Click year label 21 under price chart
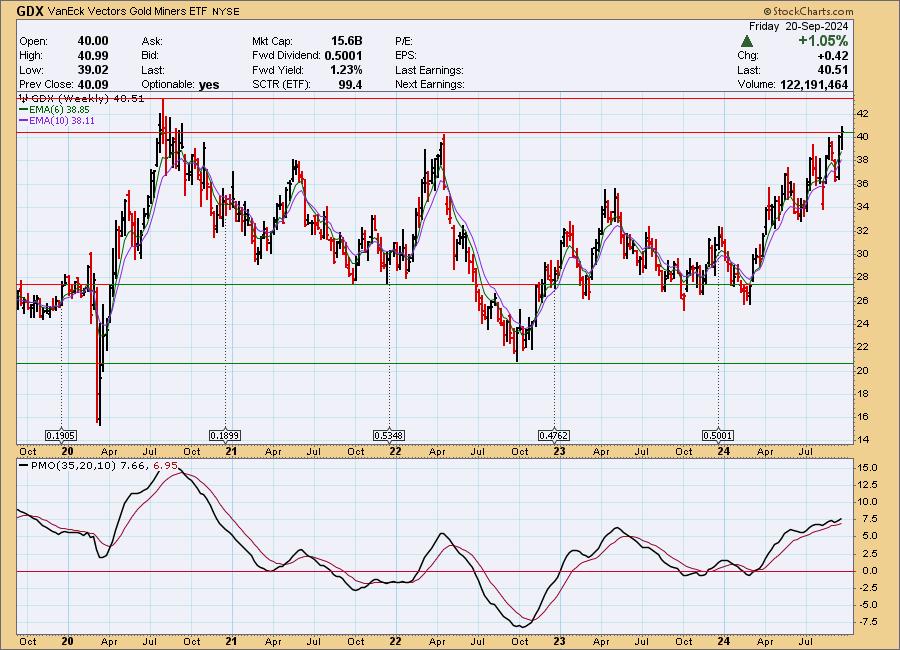The width and height of the screenshot is (900, 650). click(231, 451)
